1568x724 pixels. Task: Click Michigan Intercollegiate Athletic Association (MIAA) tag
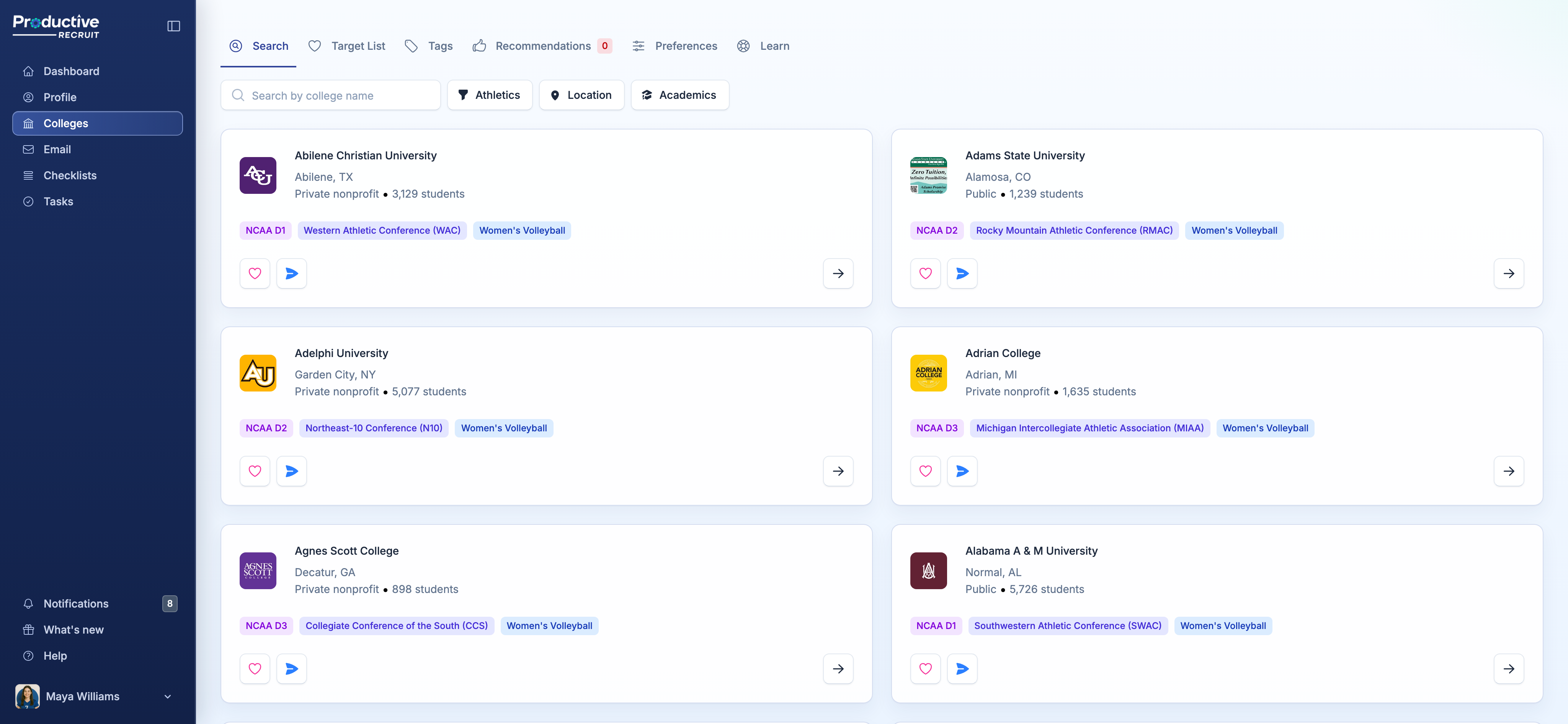tap(1090, 429)
